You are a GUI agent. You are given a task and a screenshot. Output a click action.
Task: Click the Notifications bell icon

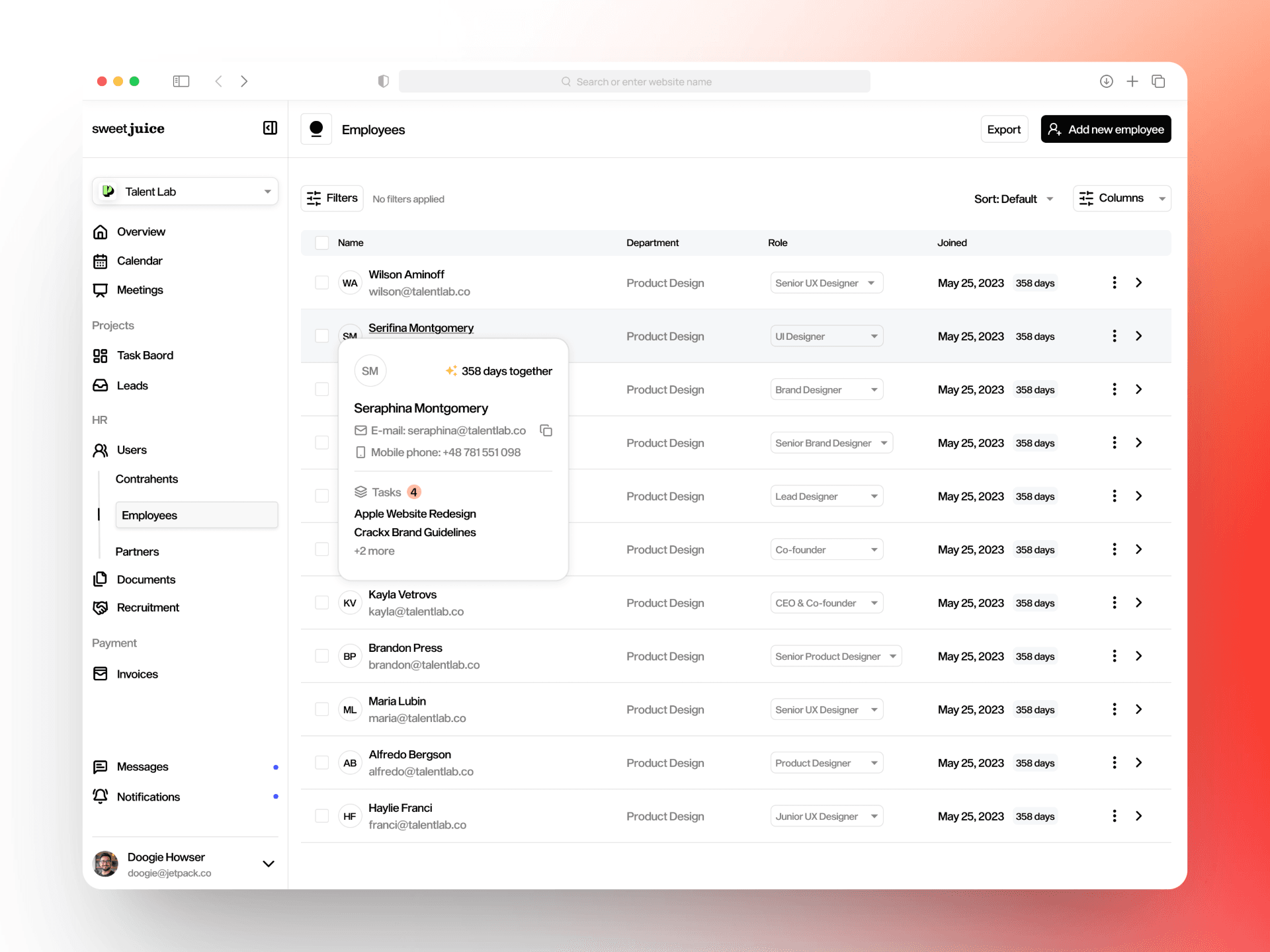[x=101, y=797]
